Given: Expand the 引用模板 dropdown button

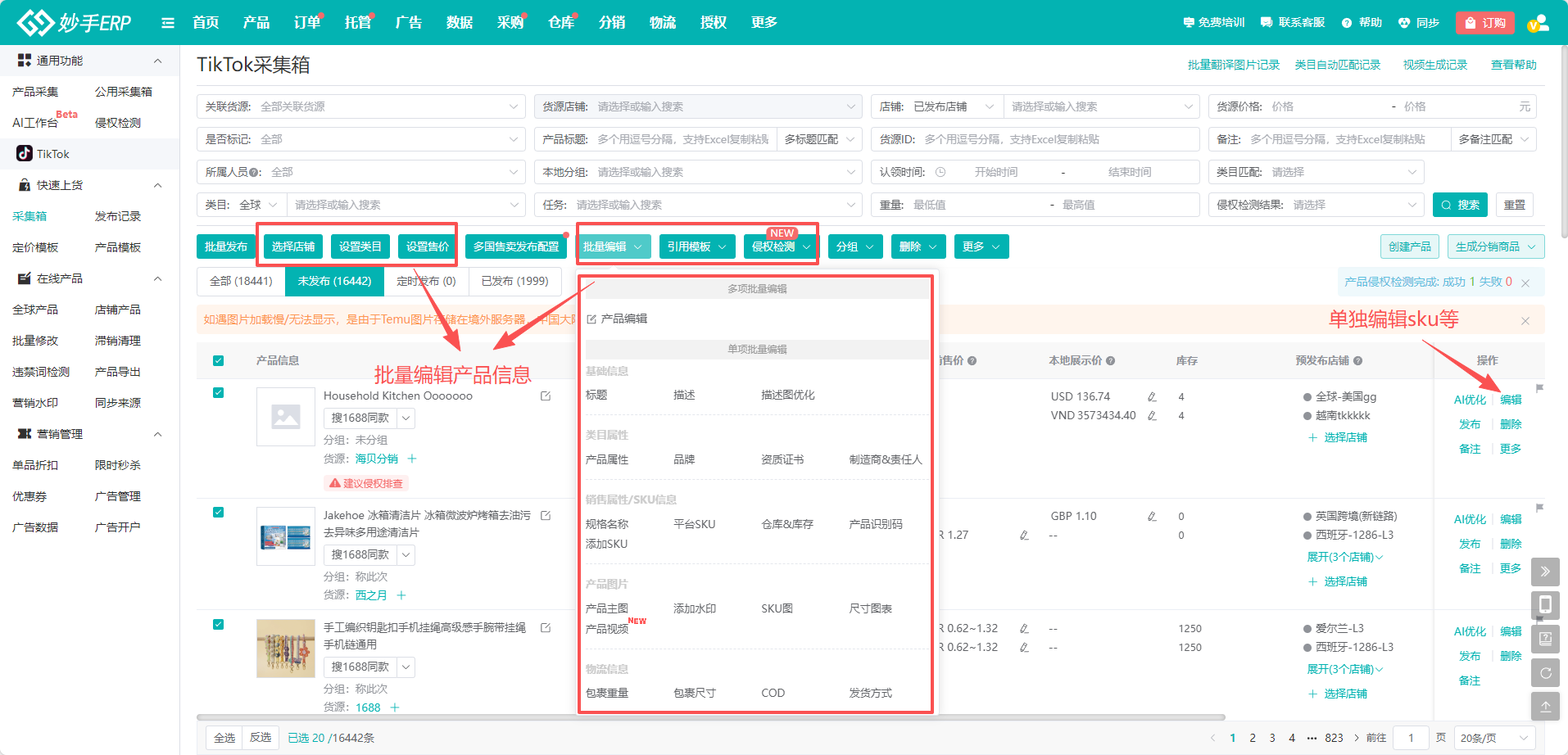Looking at the screenshot, I should [x=696, y=246].
